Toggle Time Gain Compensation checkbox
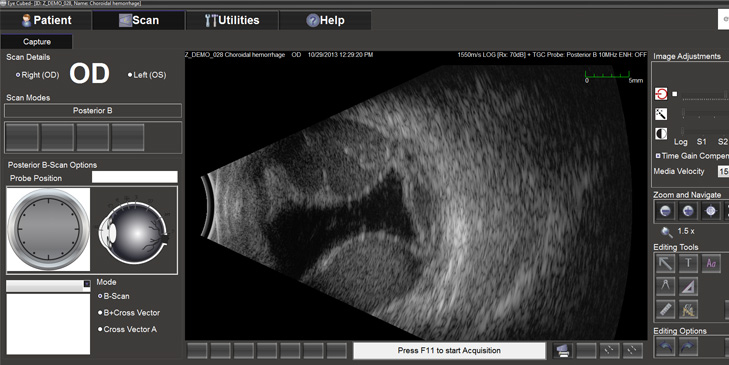 coord(658,156)
